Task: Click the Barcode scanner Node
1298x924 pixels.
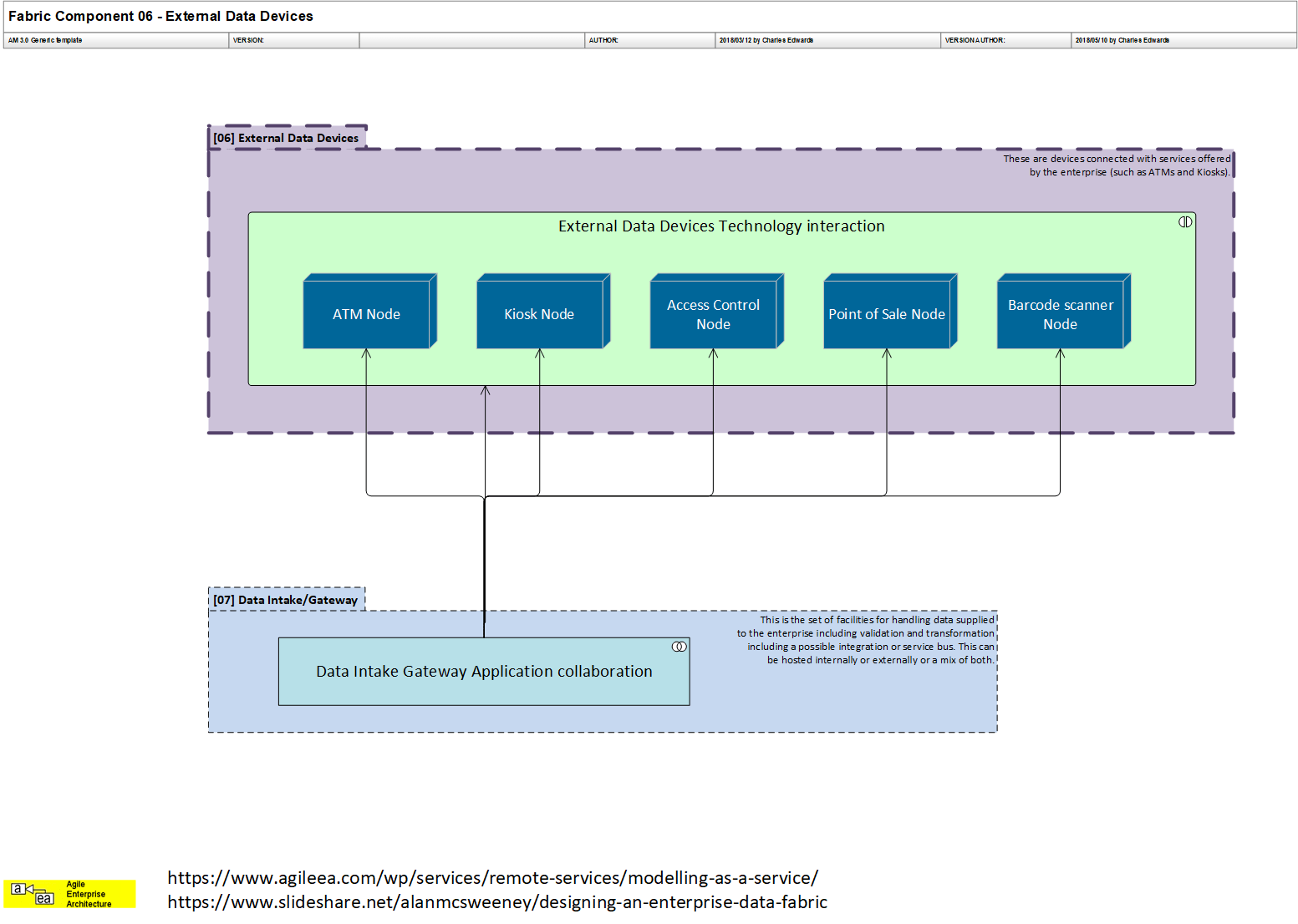Action: coord(1061,314)
